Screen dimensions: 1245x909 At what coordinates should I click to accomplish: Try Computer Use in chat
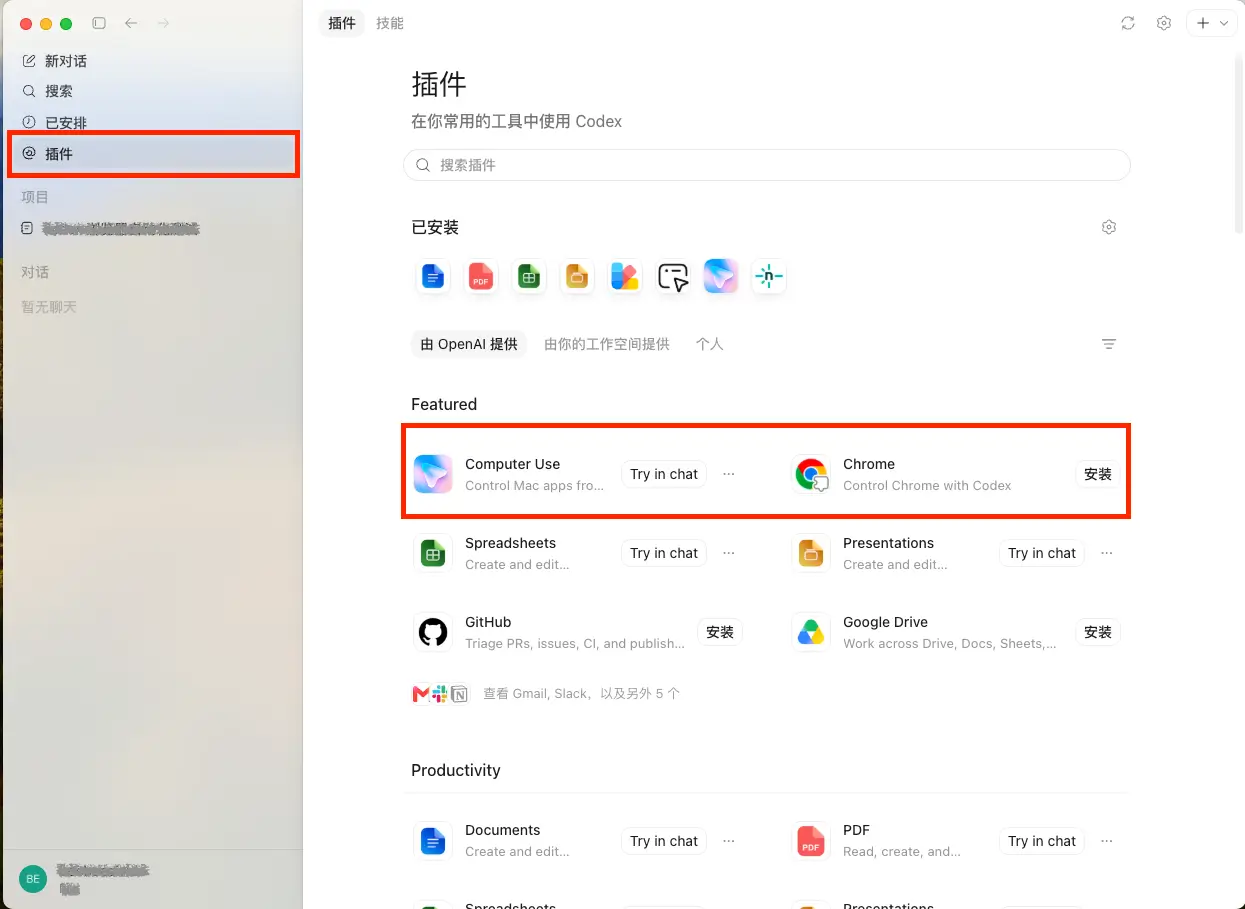tap(664, 474)
